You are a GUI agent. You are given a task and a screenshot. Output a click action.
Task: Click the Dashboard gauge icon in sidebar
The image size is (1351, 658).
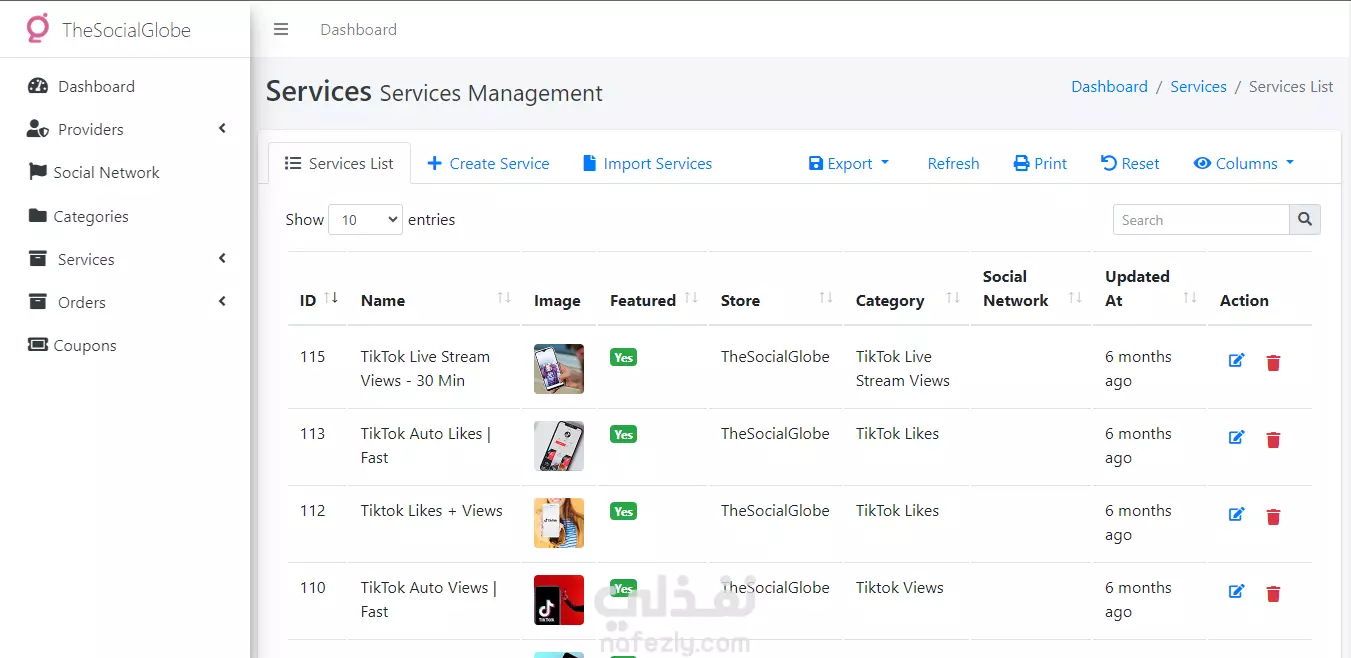click(38, 86)
